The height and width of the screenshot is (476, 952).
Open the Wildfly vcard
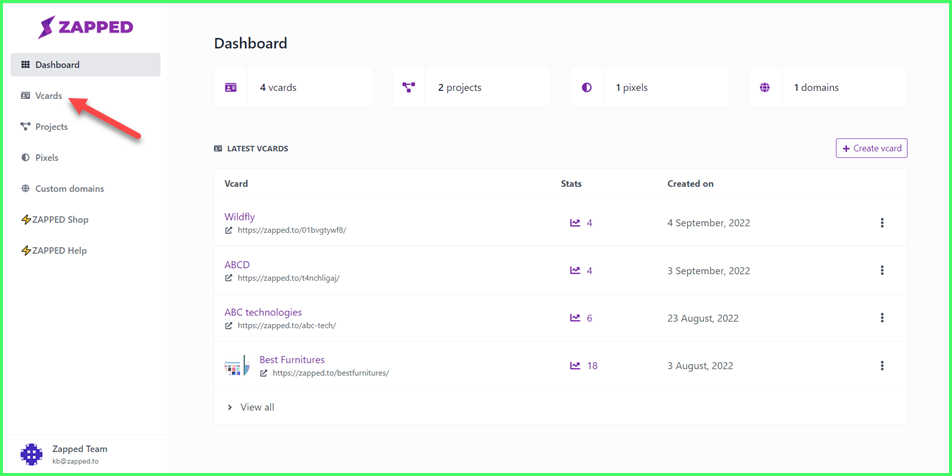[239, 217]
